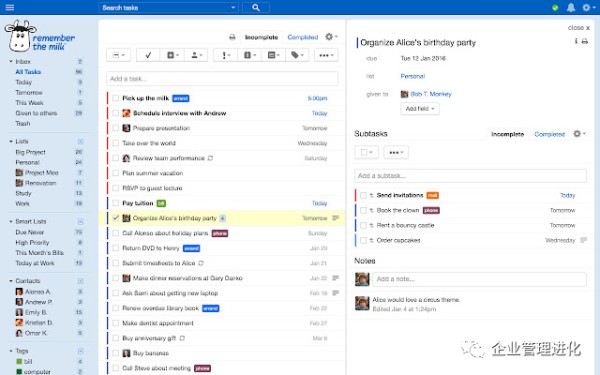Open the High Priority smart list
Viewport: 600px width, 375px height.
[x=32, y=243]
